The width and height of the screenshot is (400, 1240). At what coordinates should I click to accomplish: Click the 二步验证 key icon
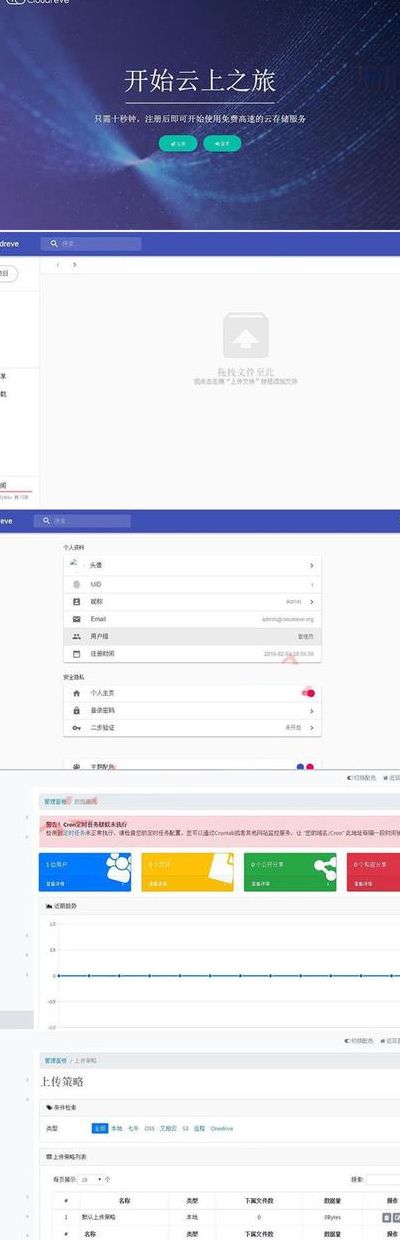[76, 727]
